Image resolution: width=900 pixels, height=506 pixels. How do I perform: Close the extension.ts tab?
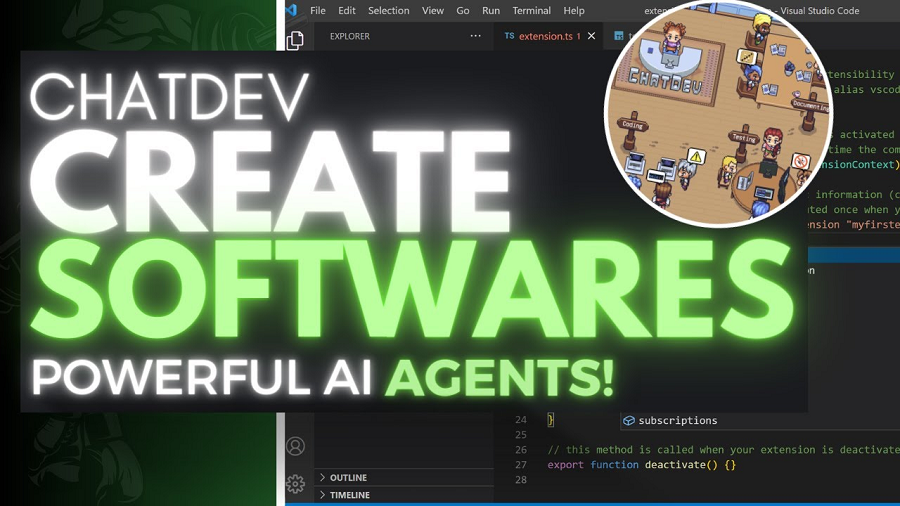tap(591, 36)
